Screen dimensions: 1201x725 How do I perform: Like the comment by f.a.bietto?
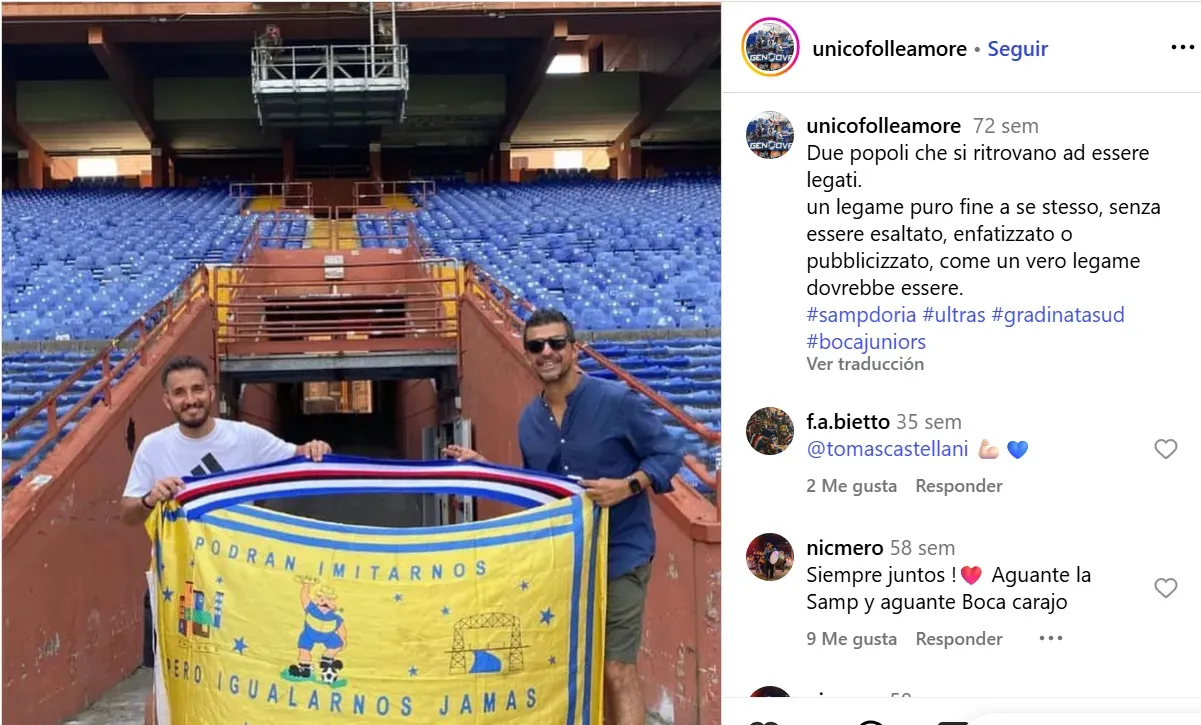(x=1166, y=450)
